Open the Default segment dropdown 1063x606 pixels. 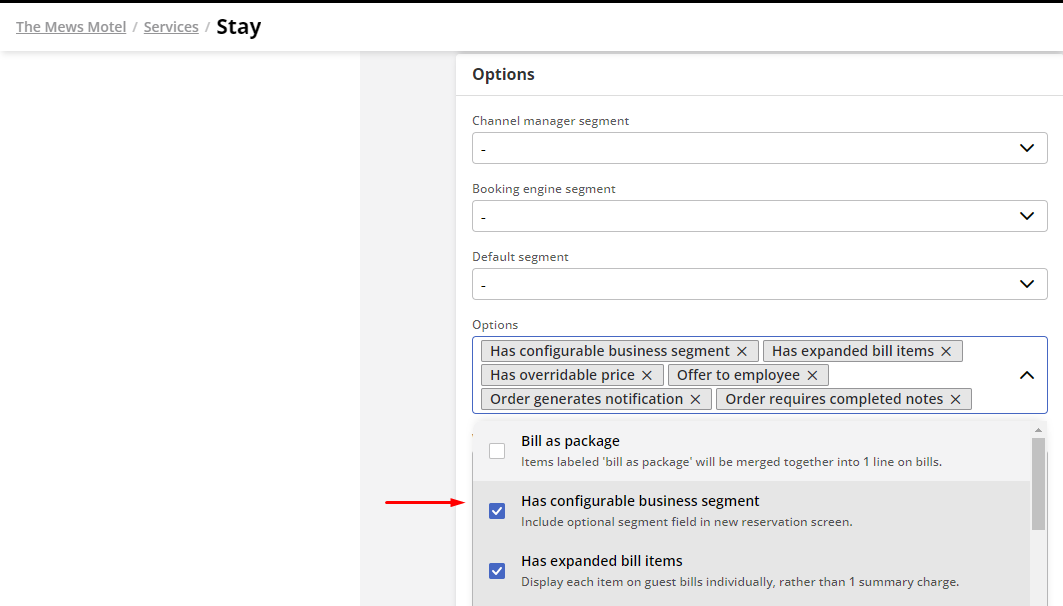tap(759, 283)
